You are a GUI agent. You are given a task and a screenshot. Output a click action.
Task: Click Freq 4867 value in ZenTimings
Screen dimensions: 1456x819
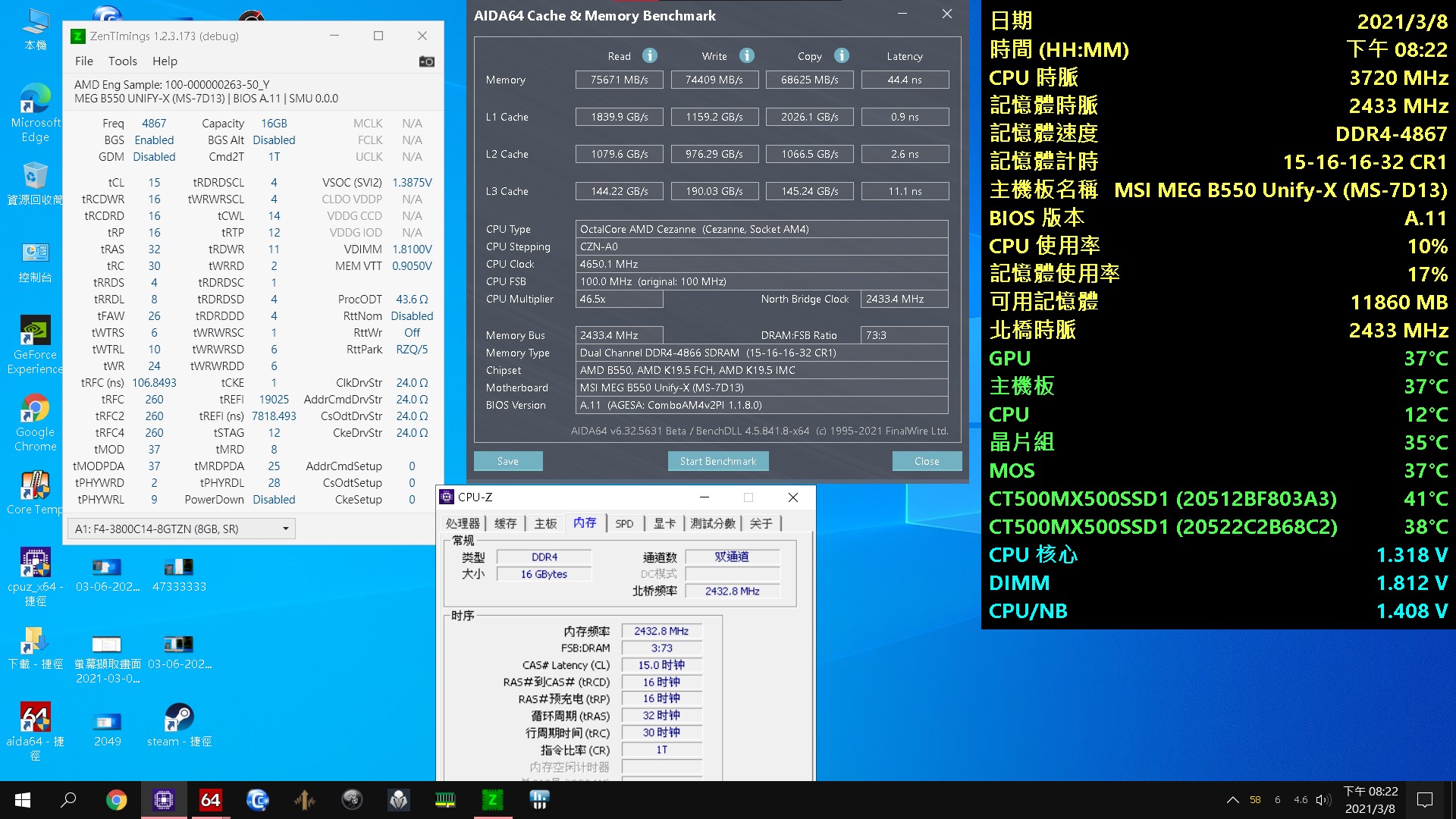[154, 123]
